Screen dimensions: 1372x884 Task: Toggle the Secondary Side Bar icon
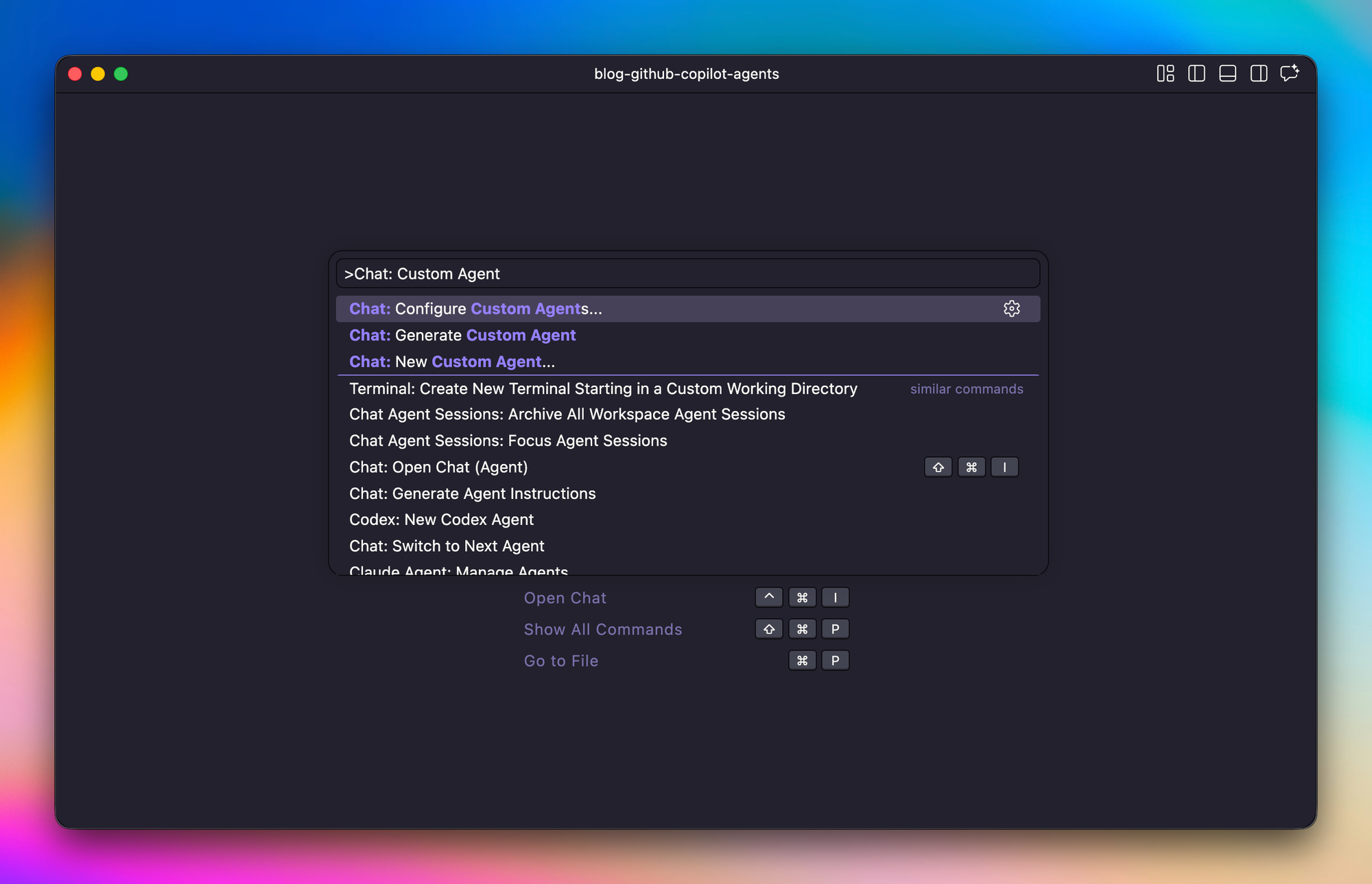coord(1259,73)
